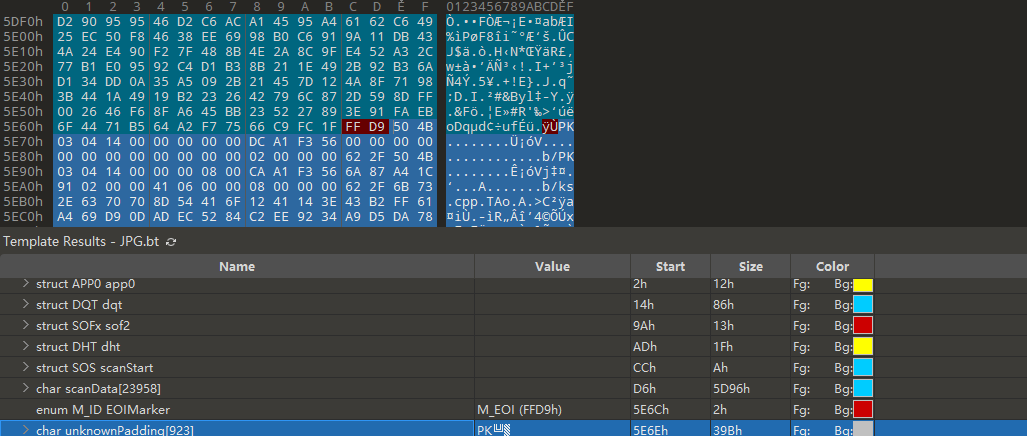Expand struct SOS scanStart entry
The width and height of the screenshot is (1027, 436).
point(26,367)
